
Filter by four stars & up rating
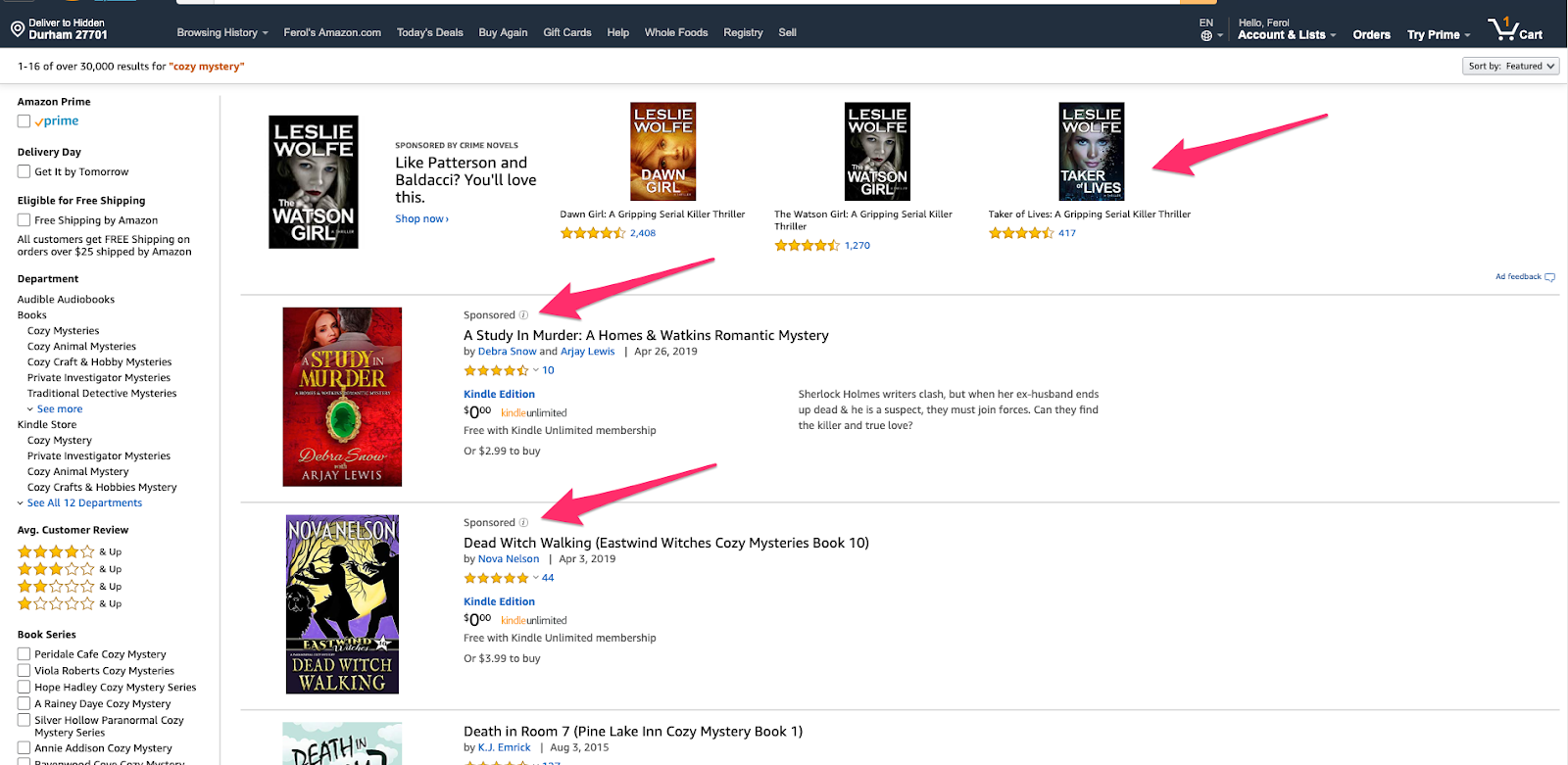click(70, 551)
